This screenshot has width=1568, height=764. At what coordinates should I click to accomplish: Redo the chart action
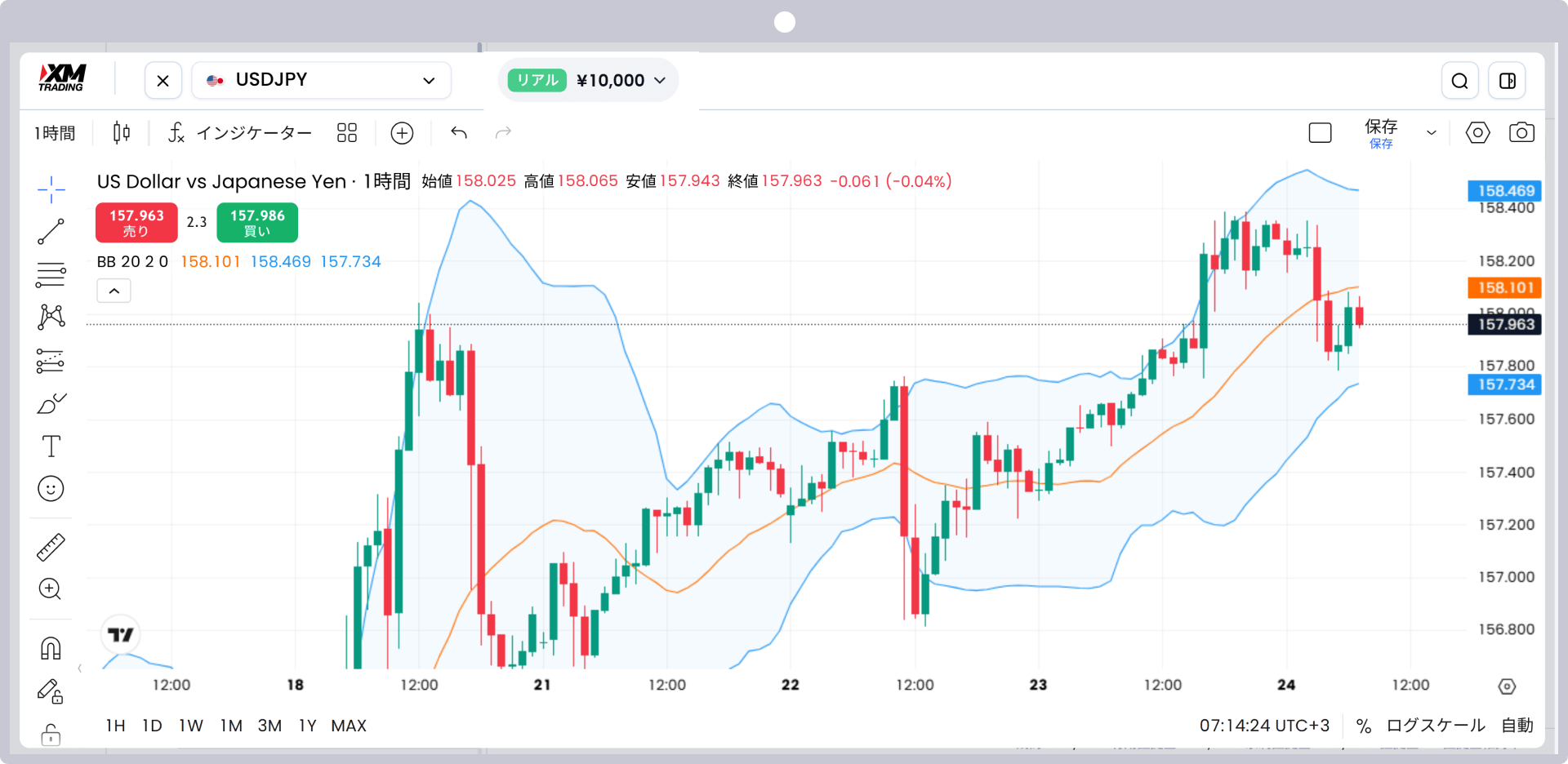pyautogui.click(x=503, y=132)
